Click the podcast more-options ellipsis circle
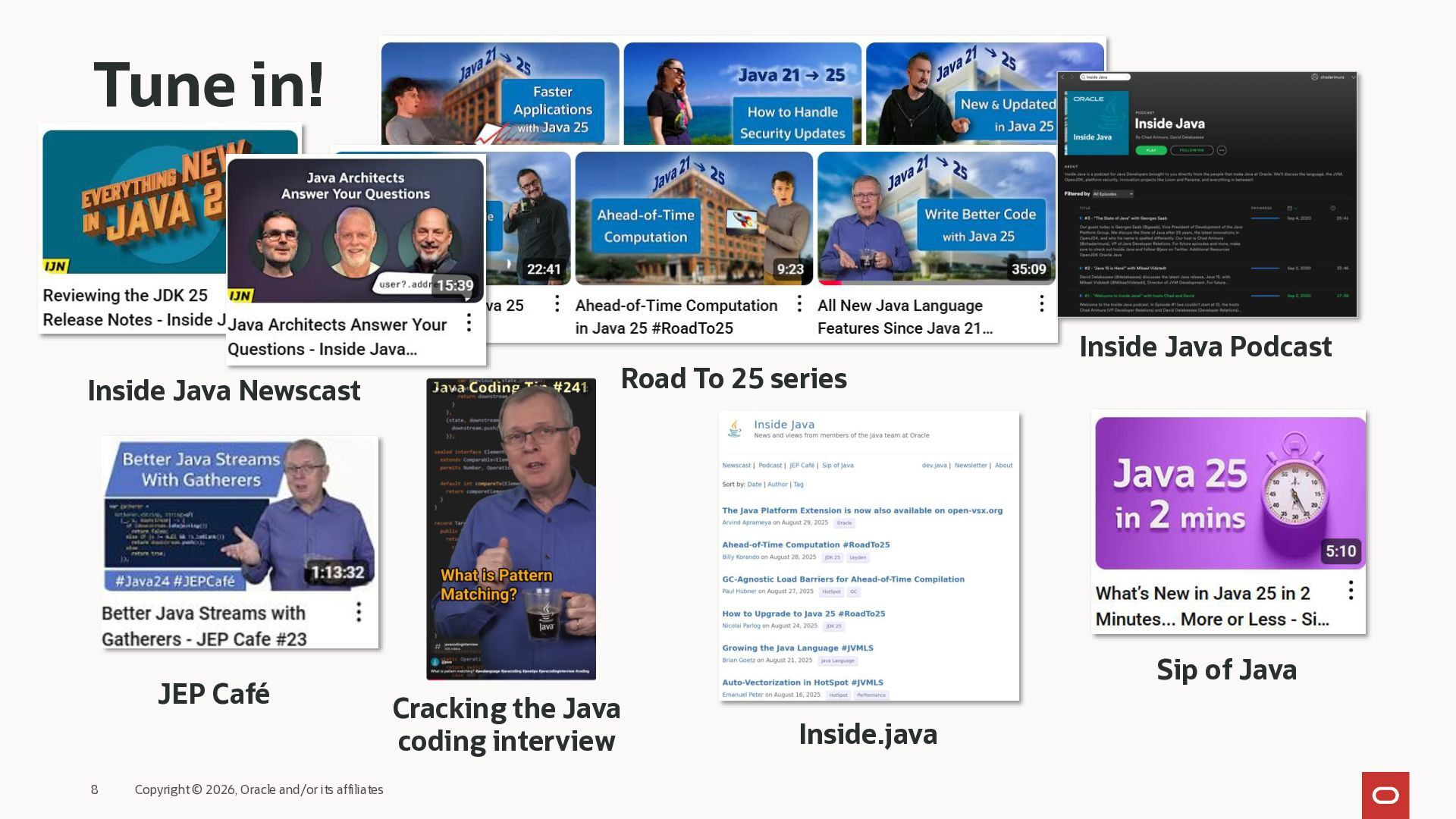 pyautogui.click(x=1221, y=150)
